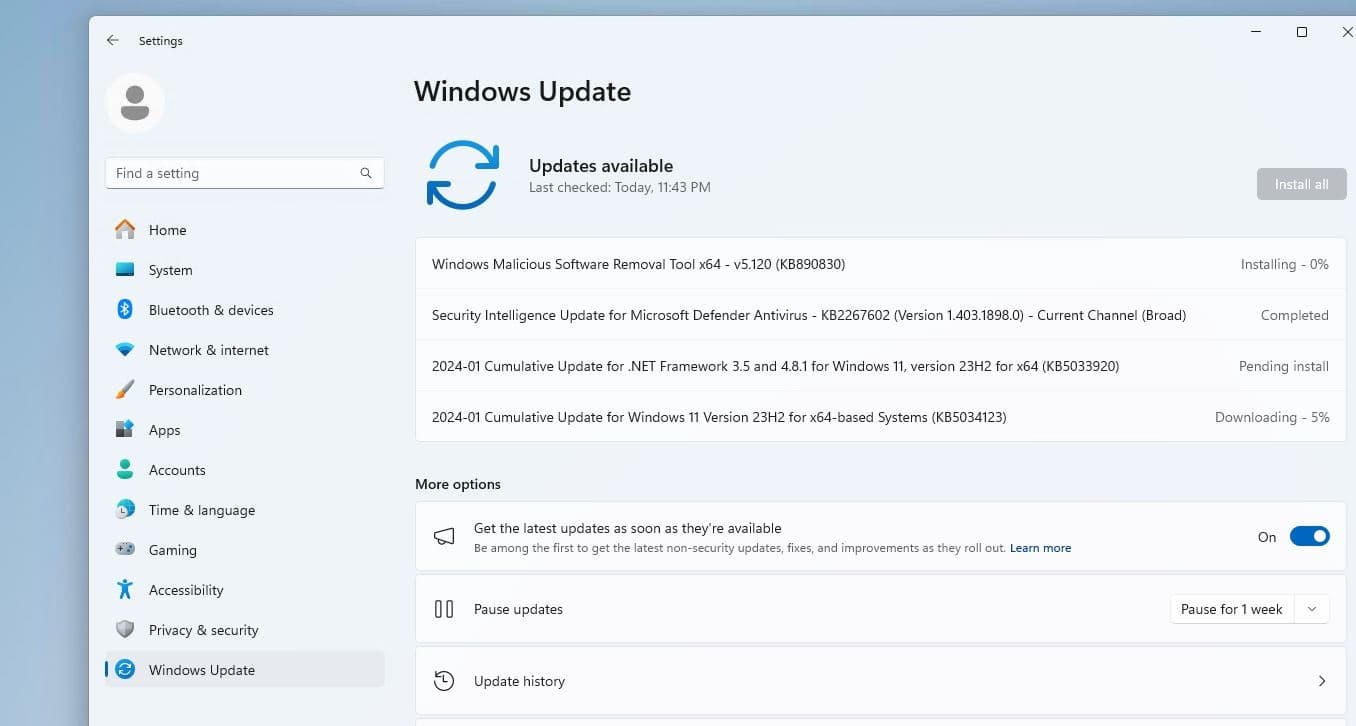The height and width of the screenshot is (726, 1356).
Task: Click the Gaming controller icon
Action: tap(125, 550)
